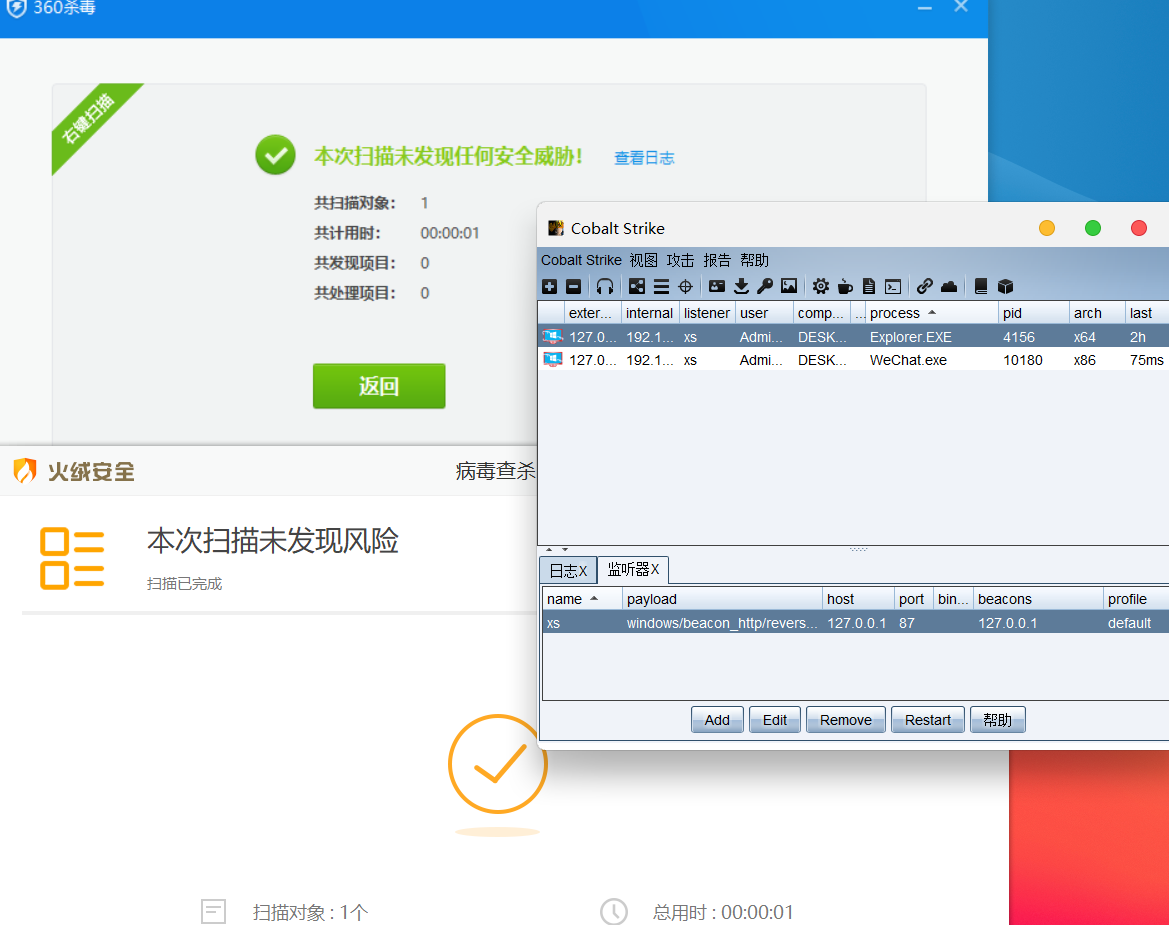Screen dimensions: 1169x925
Task: Open help via the book icon
Action: (x=981, y=286)
